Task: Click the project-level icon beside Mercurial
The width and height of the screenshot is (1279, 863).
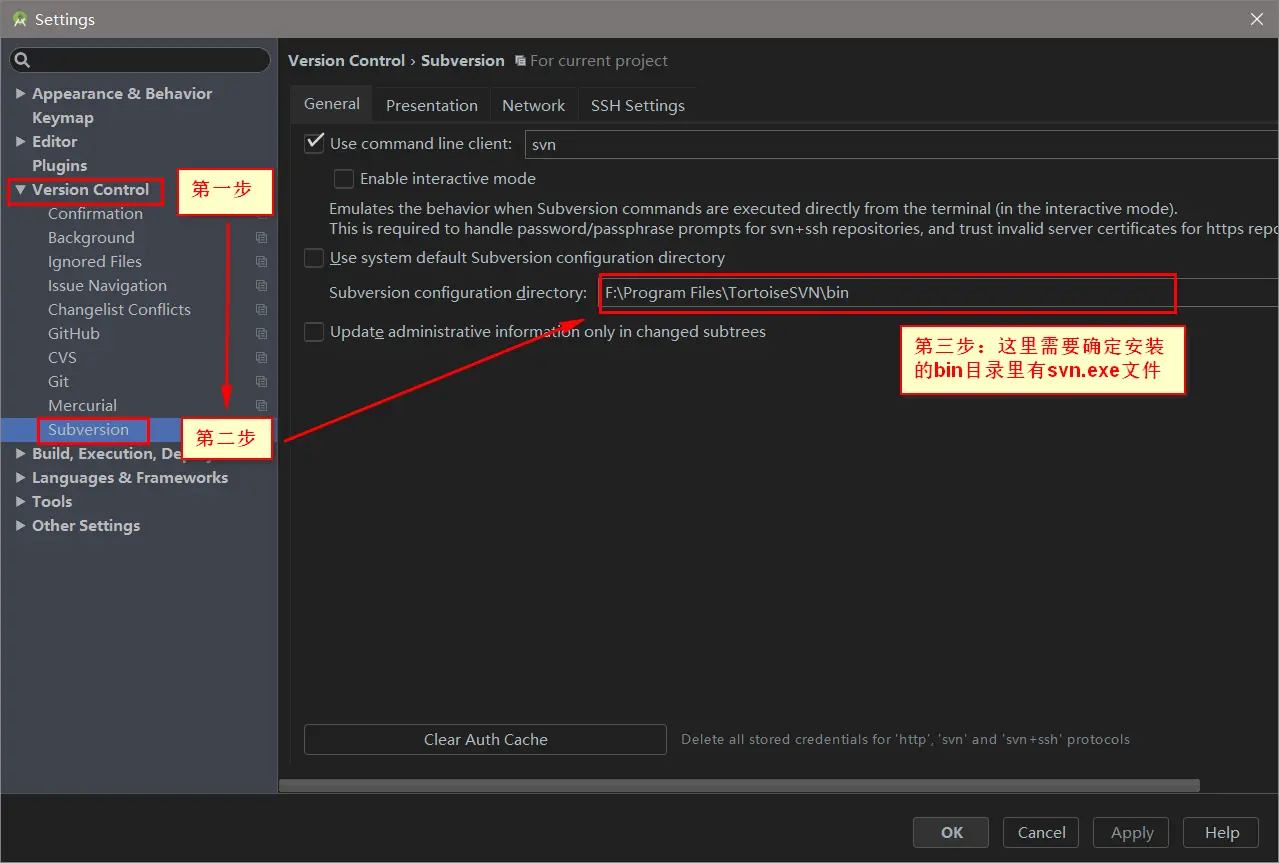Action: (x=261, y=406)
